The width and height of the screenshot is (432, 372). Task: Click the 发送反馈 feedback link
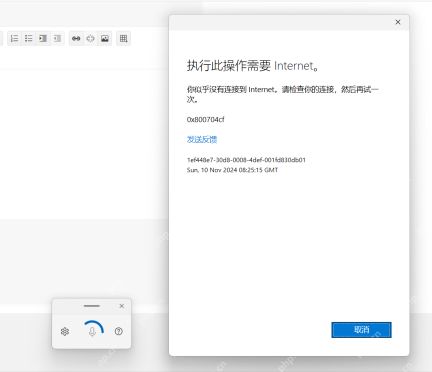click(x=202, y=139)
